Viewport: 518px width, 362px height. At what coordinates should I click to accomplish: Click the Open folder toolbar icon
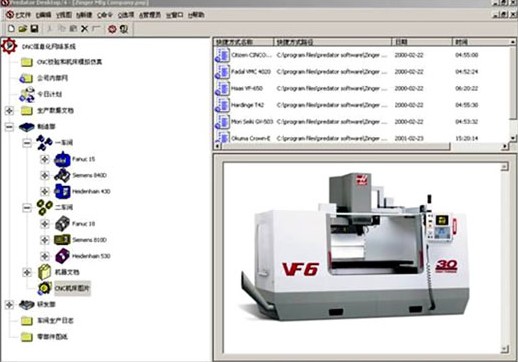pos(23,29)
